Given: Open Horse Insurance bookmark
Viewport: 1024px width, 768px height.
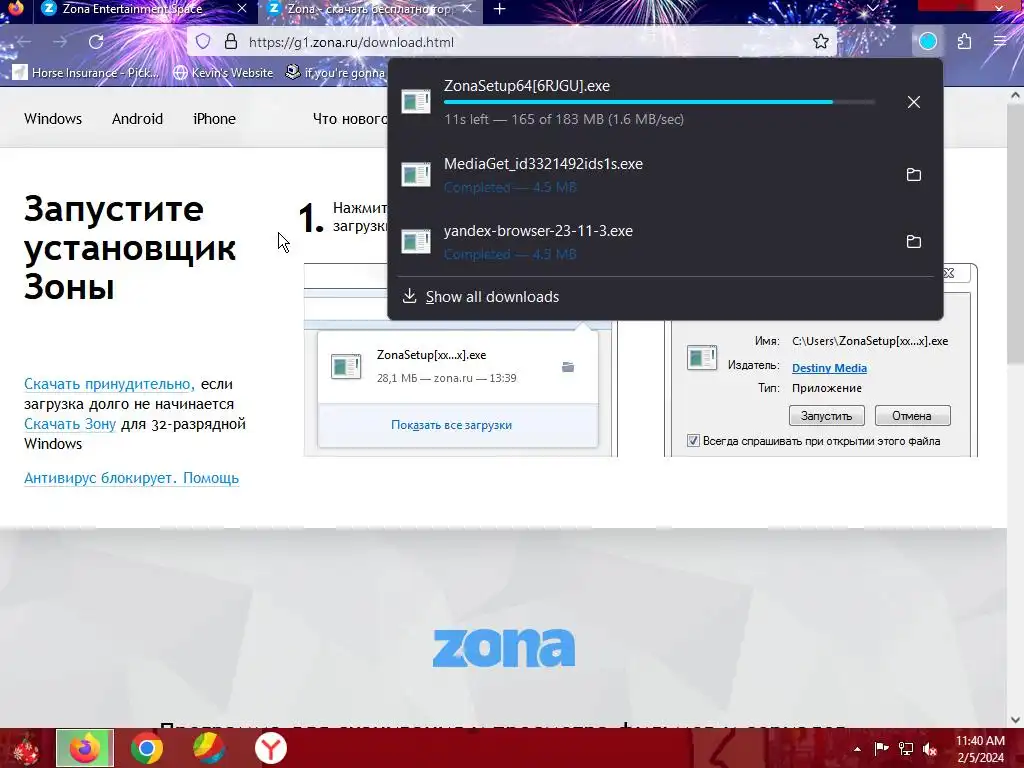Looking at the screenshot, I should pos(86,72).
